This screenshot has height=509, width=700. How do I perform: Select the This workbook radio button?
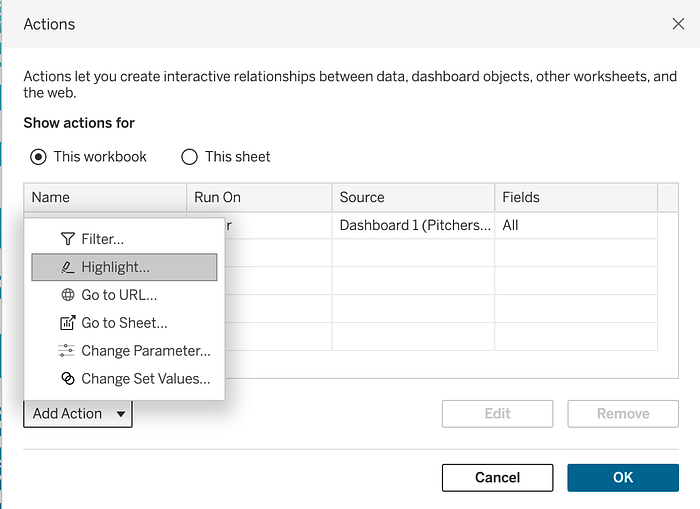39,157
